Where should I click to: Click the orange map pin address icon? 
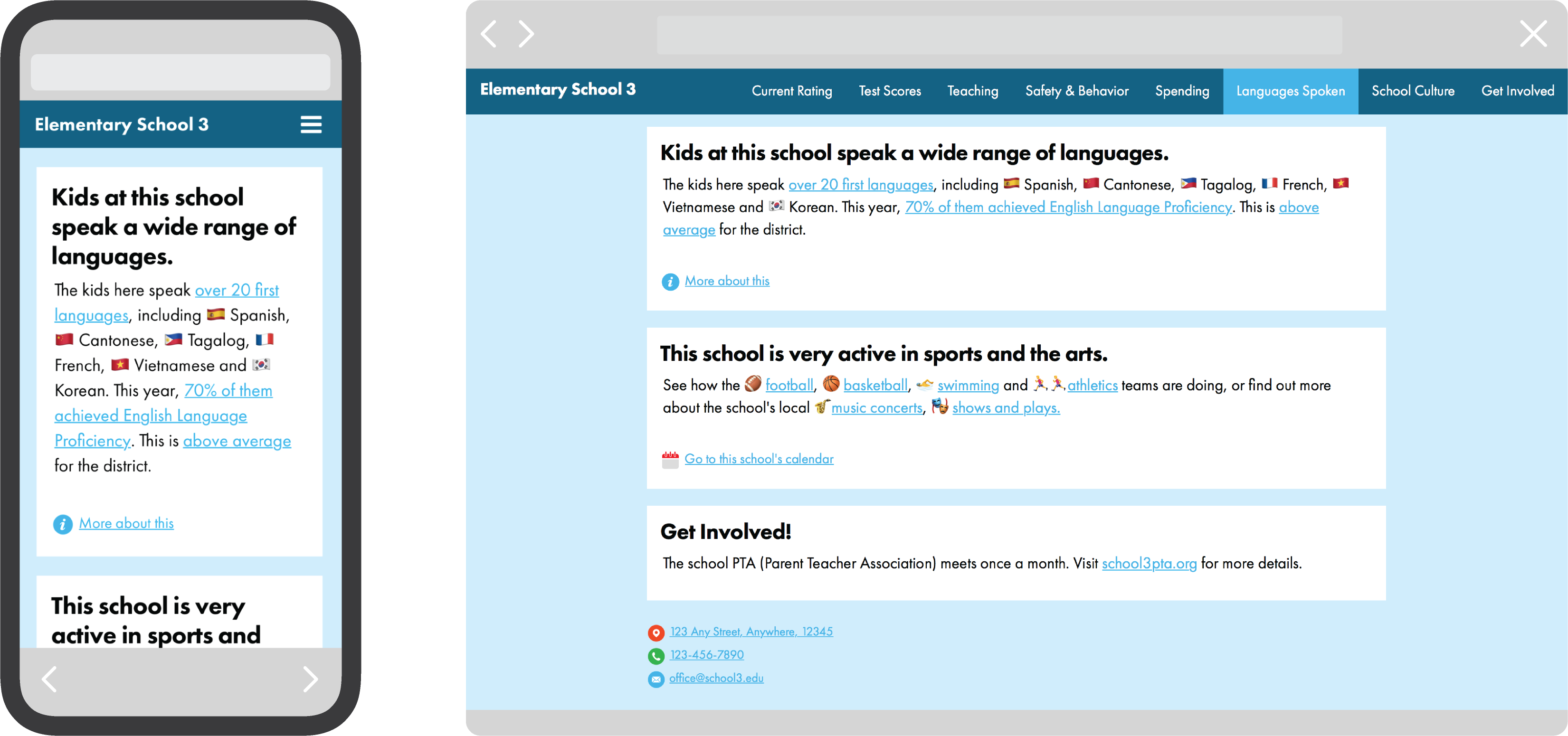[x=656, y=632]
